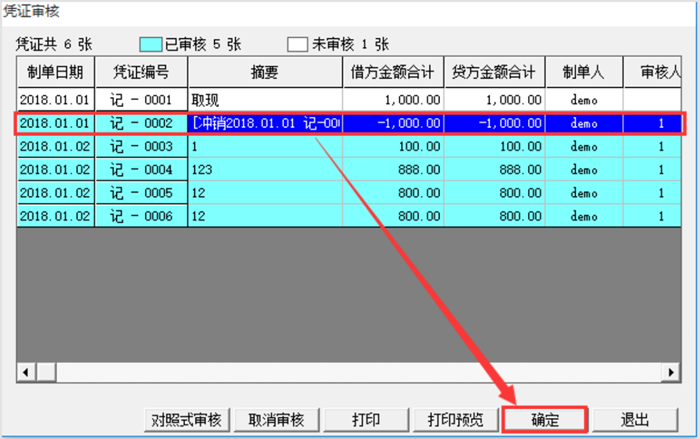Click the 制单日期 column header
Image resolution: width=700 pixels, height=439 pixels.
coord(55,72)
